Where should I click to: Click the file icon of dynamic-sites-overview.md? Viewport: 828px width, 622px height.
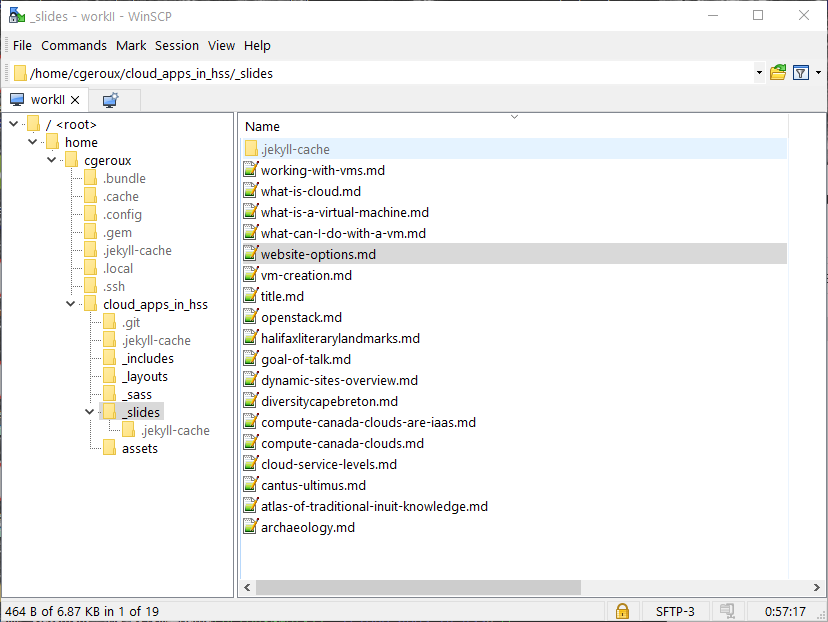coord(250,380)
